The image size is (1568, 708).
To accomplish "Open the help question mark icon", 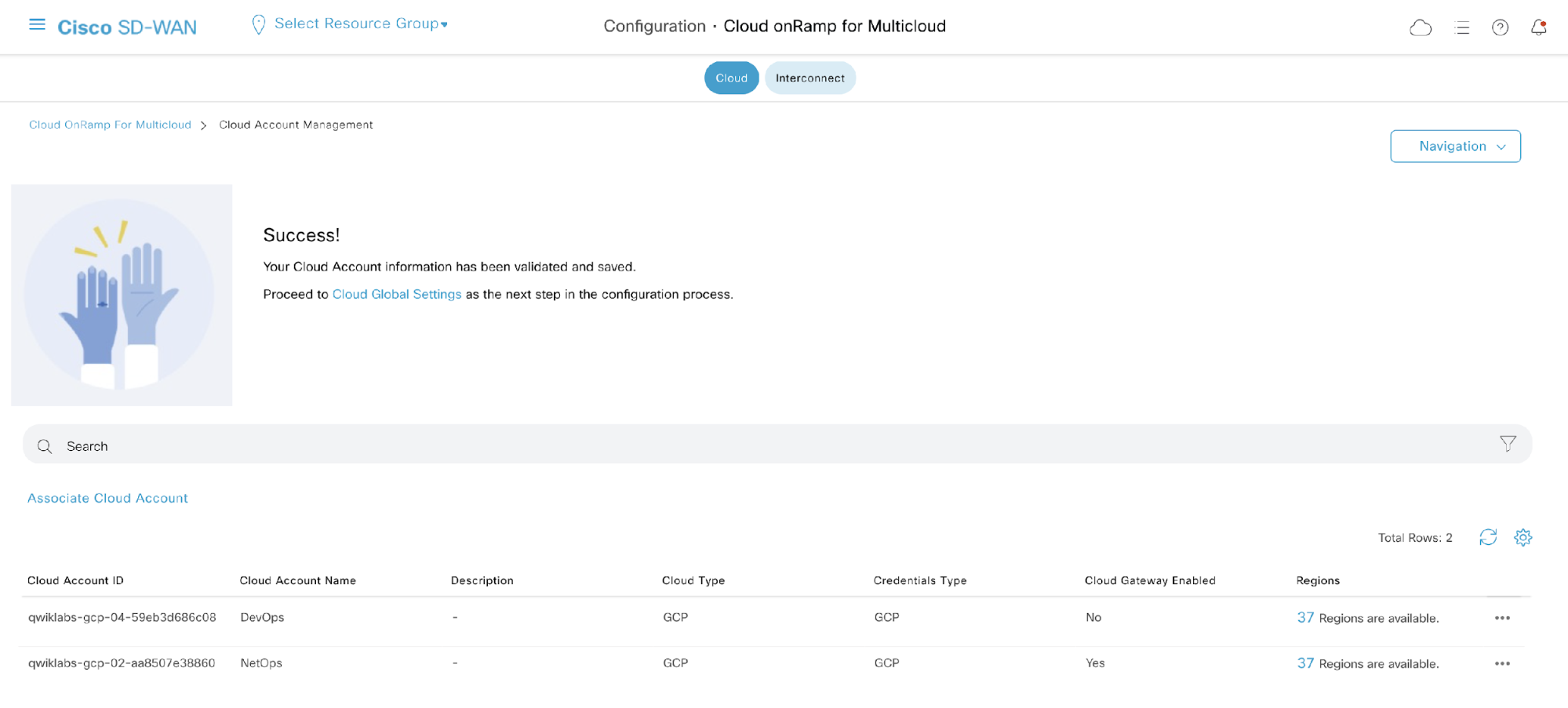I will click(x=1500, y=28).
